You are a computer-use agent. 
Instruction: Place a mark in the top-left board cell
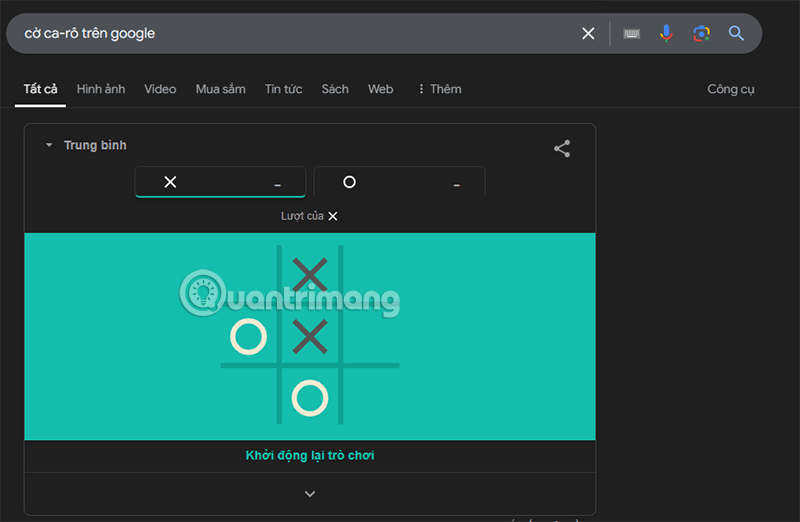[248, 275]
